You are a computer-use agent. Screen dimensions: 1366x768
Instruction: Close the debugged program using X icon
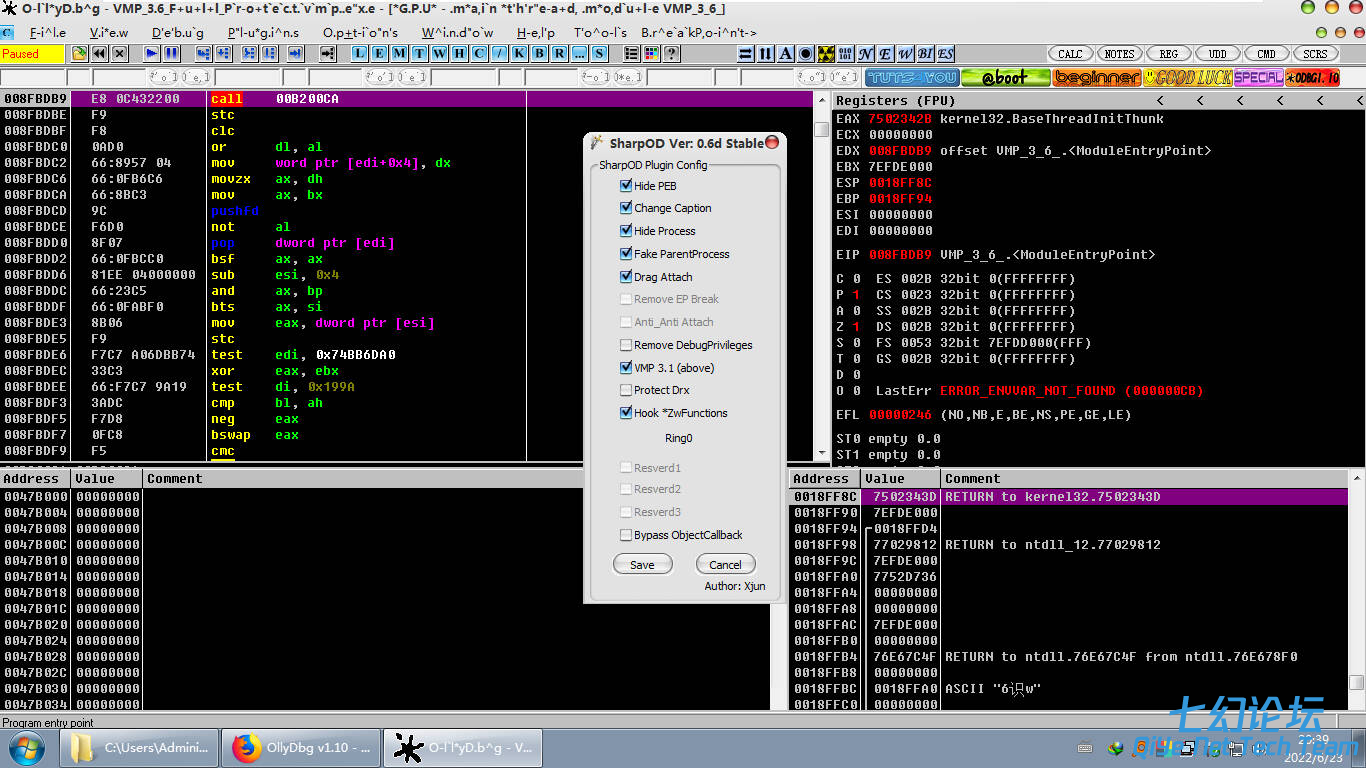(120, 54)
